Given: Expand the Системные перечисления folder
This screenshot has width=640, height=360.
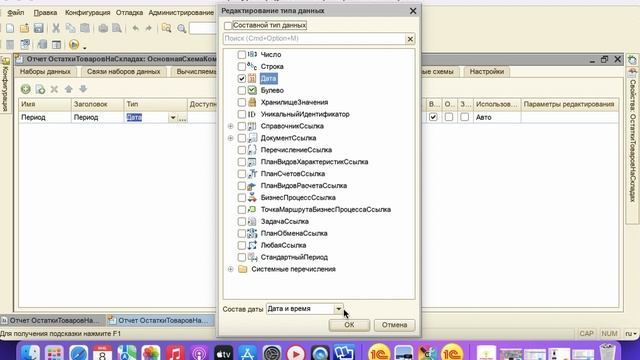Looking at the screenshot, I should point(231,269).
